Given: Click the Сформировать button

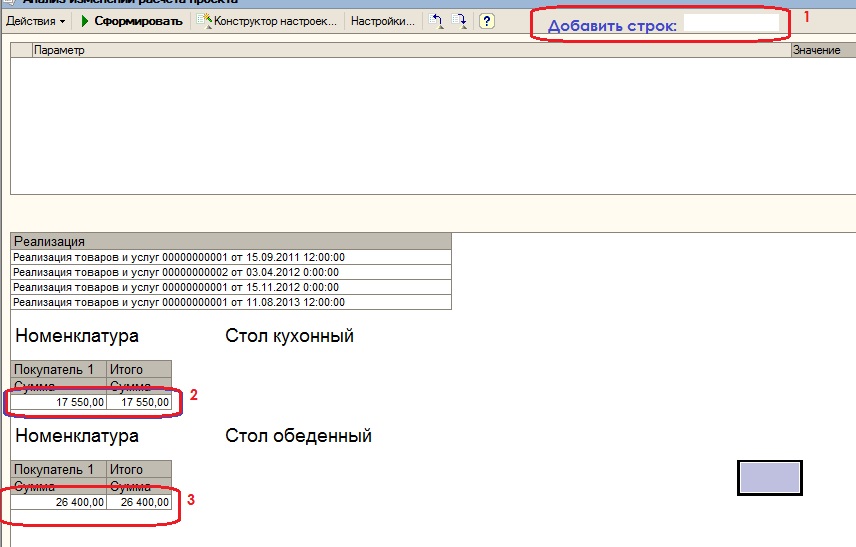Looking at the screenshot, I should (x=138, y=21).
